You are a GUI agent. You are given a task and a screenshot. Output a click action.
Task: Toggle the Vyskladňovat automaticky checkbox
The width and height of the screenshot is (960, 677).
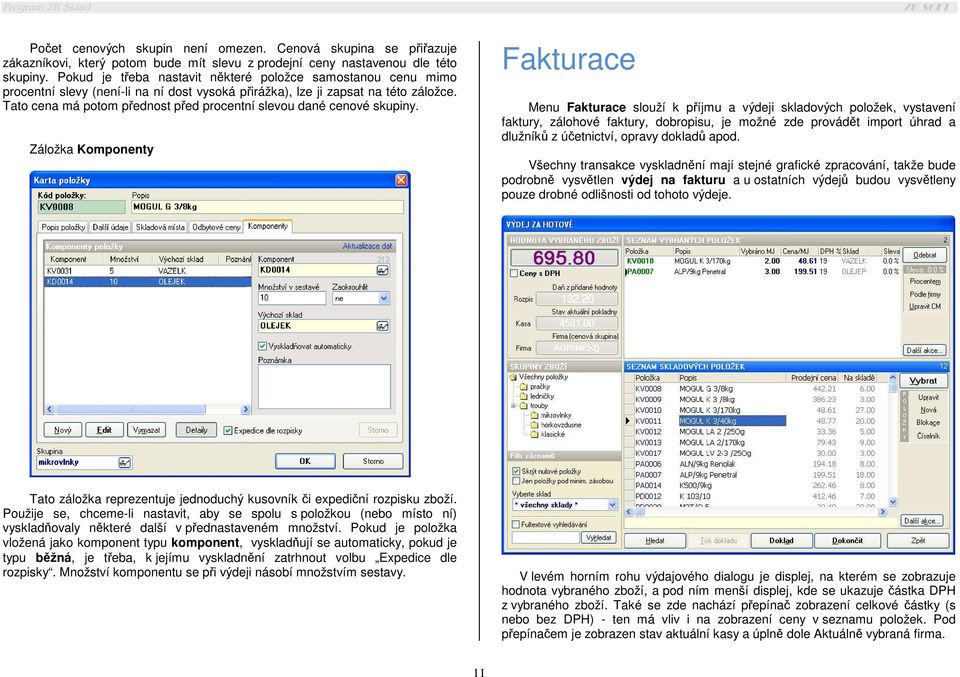(x=263, y=346)
